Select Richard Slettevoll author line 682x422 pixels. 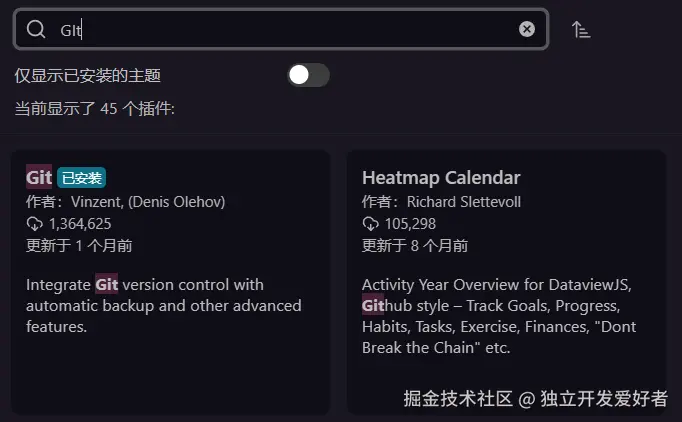coord(441,202)
